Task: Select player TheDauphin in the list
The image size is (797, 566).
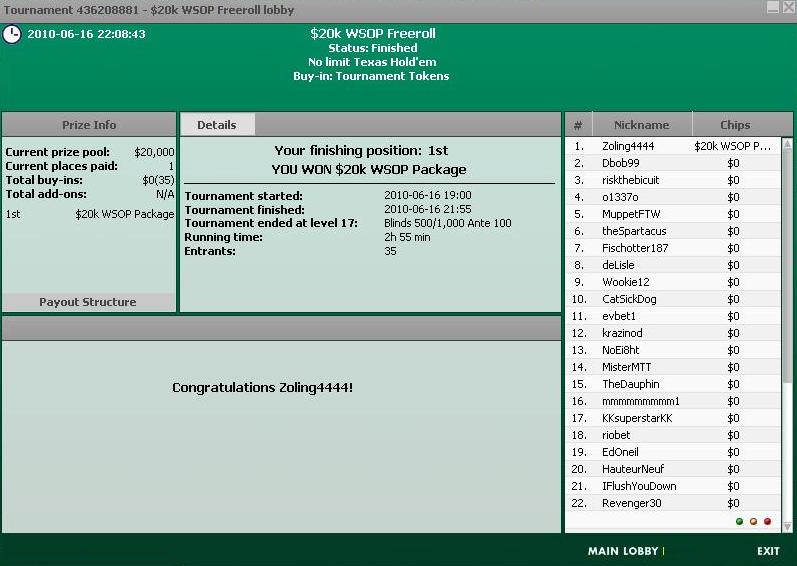Action: (x=673, y=384)
